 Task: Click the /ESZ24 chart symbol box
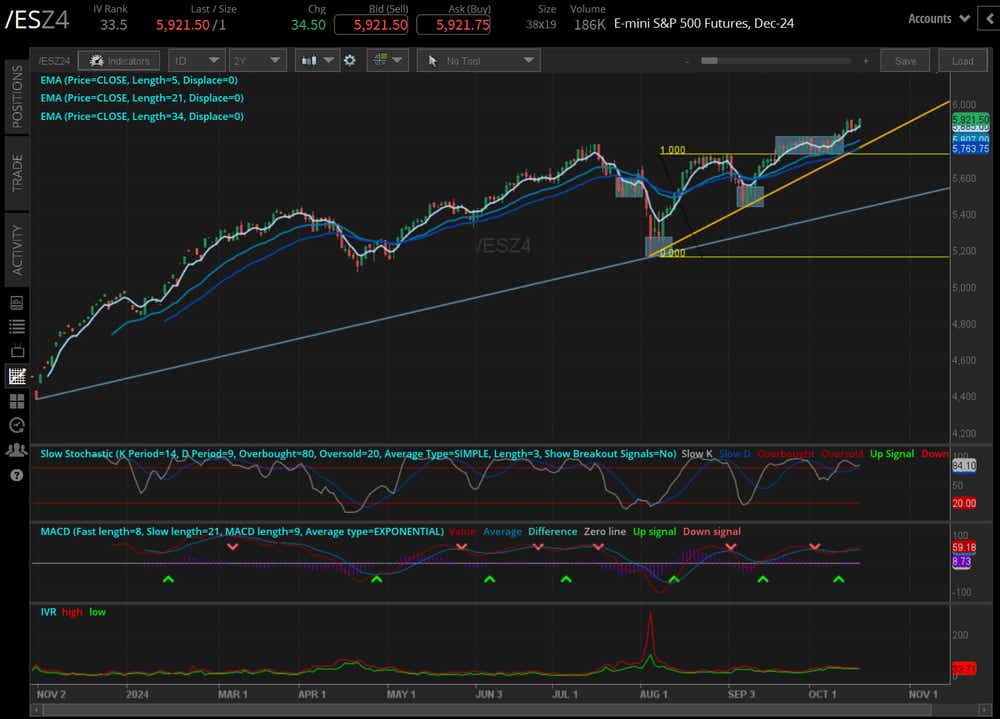click(54, 61)
